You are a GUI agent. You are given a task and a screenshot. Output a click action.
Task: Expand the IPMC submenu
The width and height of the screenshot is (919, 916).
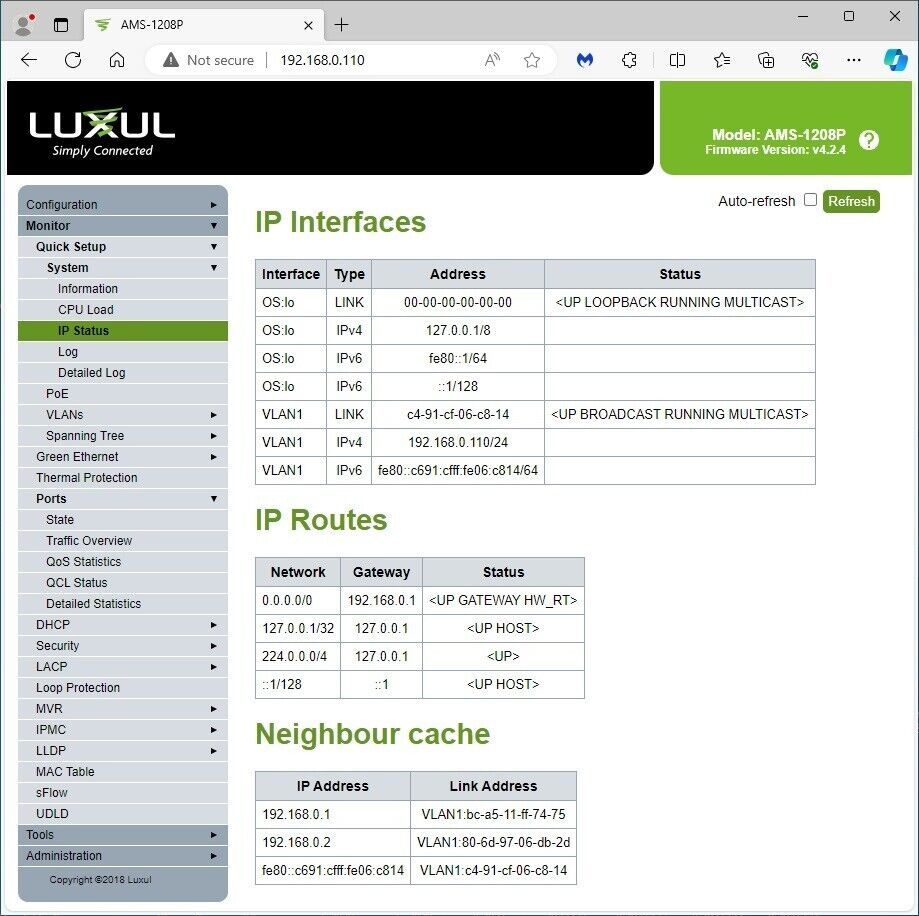point(123,730)
